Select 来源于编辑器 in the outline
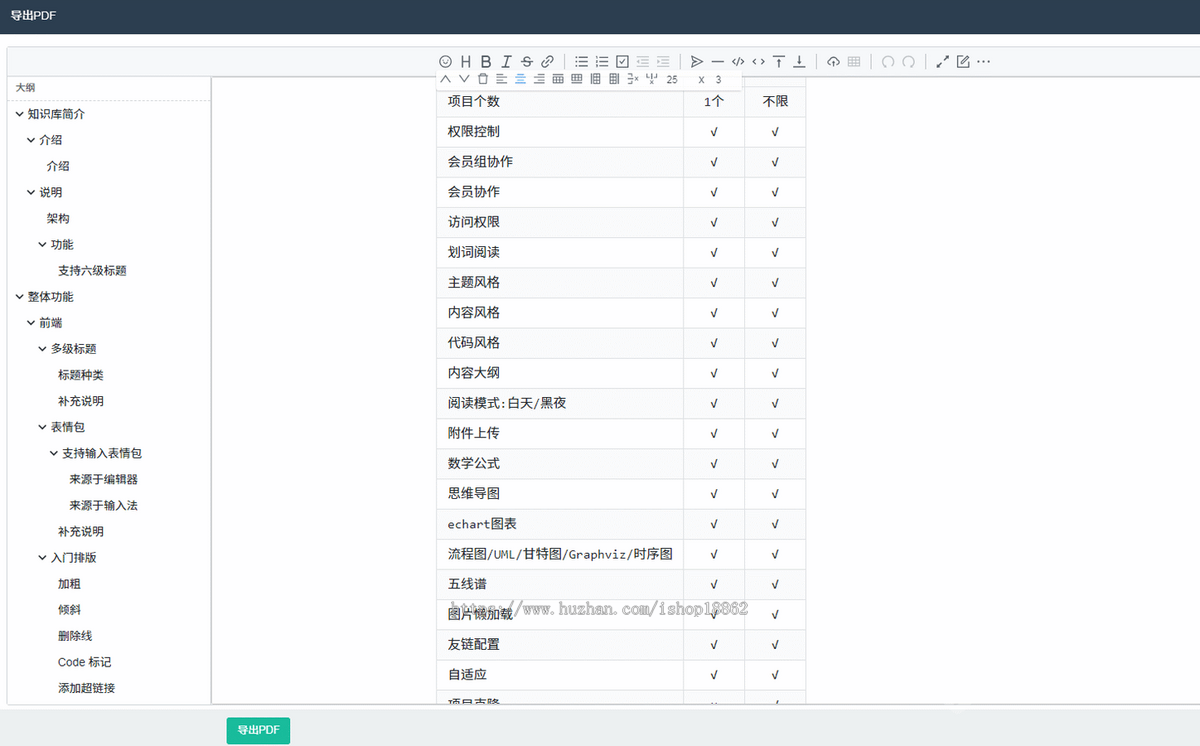The height and width of the screenshot is (746, 1200). coord(104,479)
